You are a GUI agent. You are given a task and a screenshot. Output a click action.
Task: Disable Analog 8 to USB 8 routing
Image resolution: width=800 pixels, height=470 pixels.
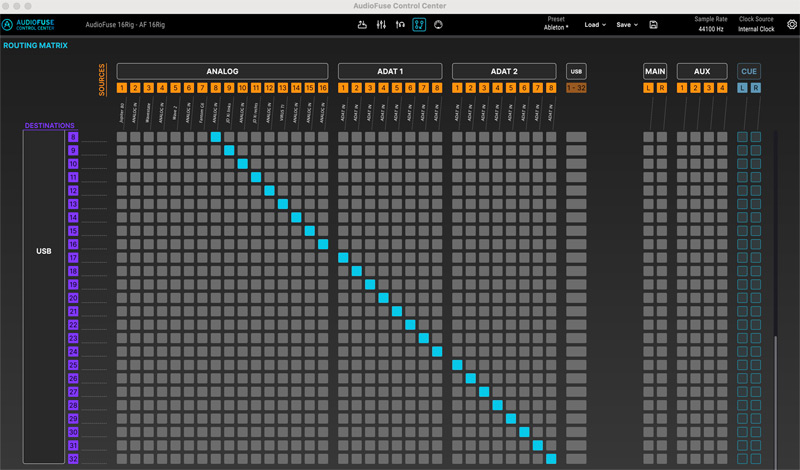216,137
